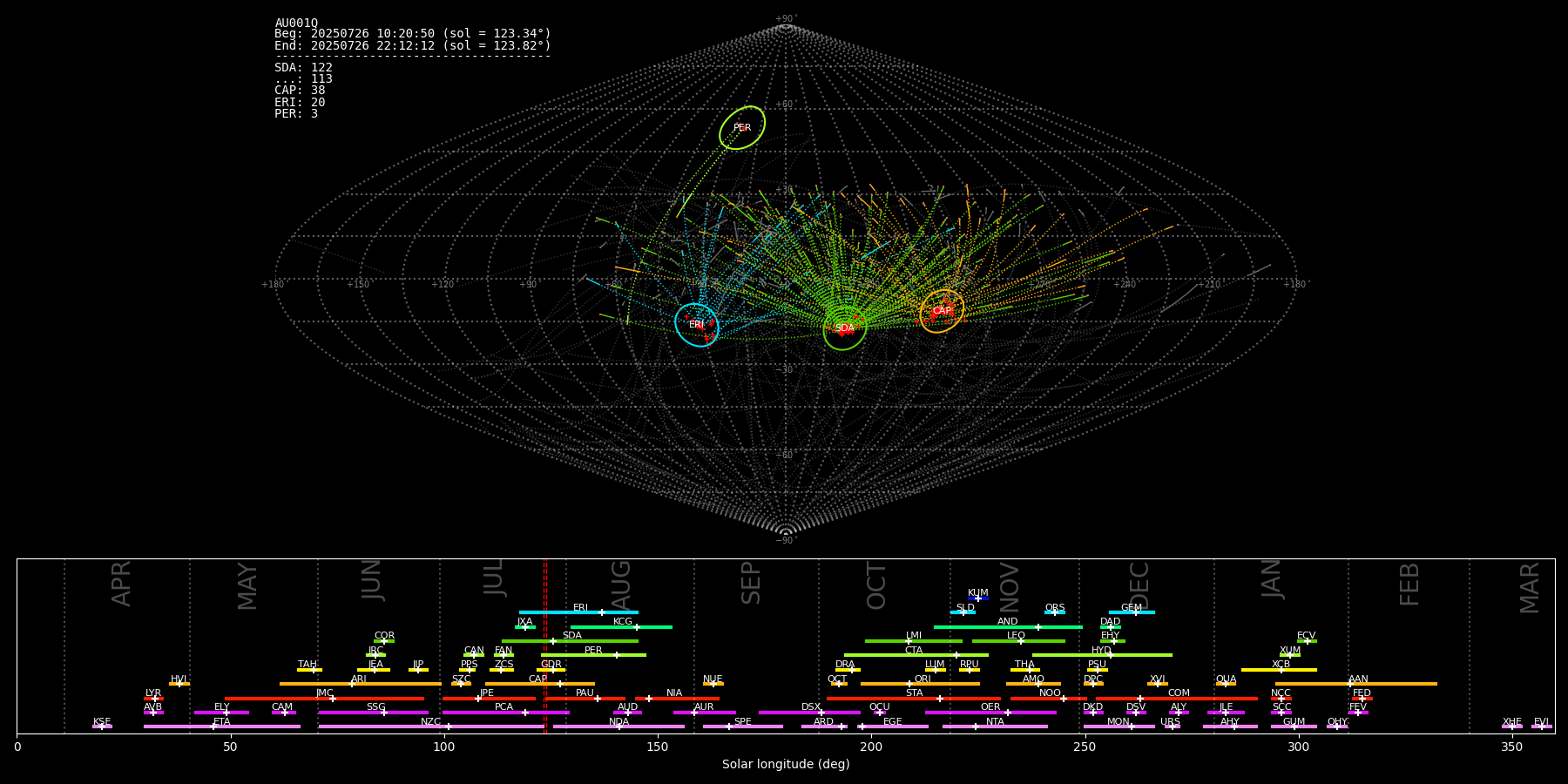Click the QUA shower marker in timeline
This screenshot has width=1568, height=784.
tap(1226, 684)
